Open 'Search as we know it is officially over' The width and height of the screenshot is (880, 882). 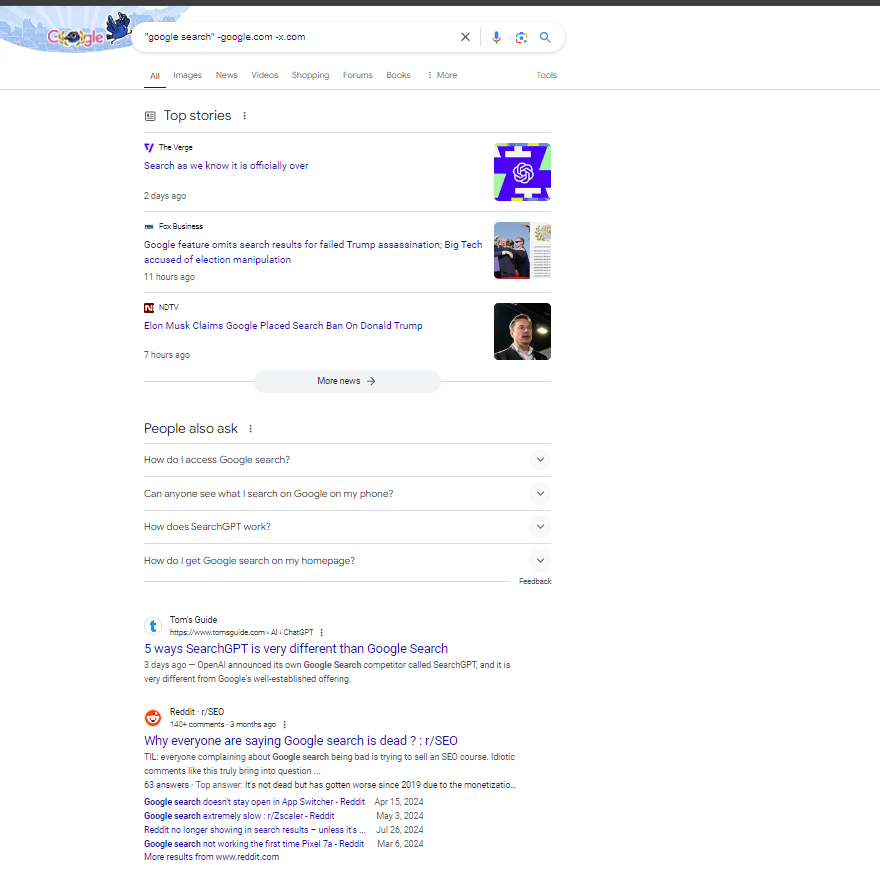[x=226, y=165]
